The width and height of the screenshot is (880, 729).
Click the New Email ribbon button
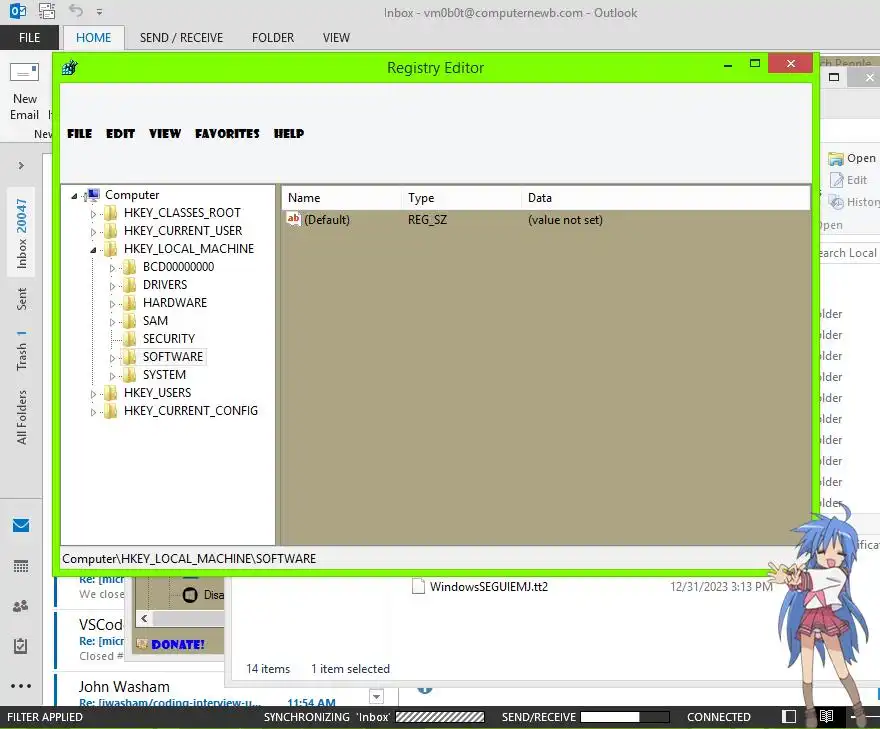[25, 91]
